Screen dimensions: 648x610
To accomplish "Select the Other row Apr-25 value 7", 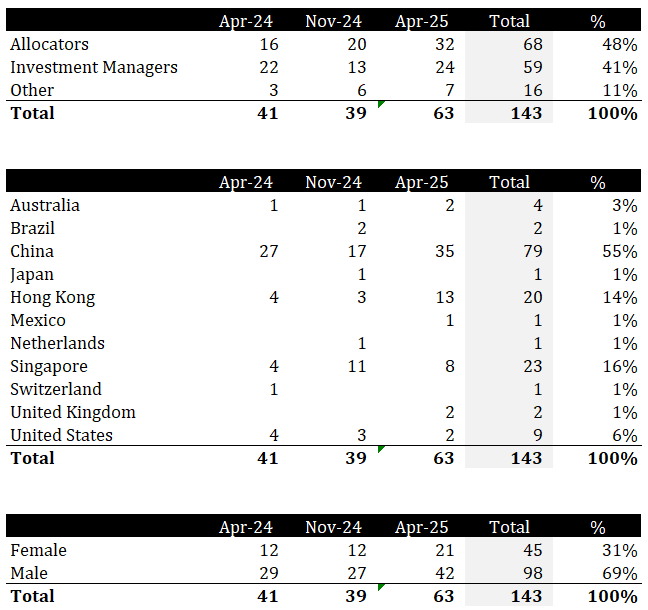I will click(450, 91).
